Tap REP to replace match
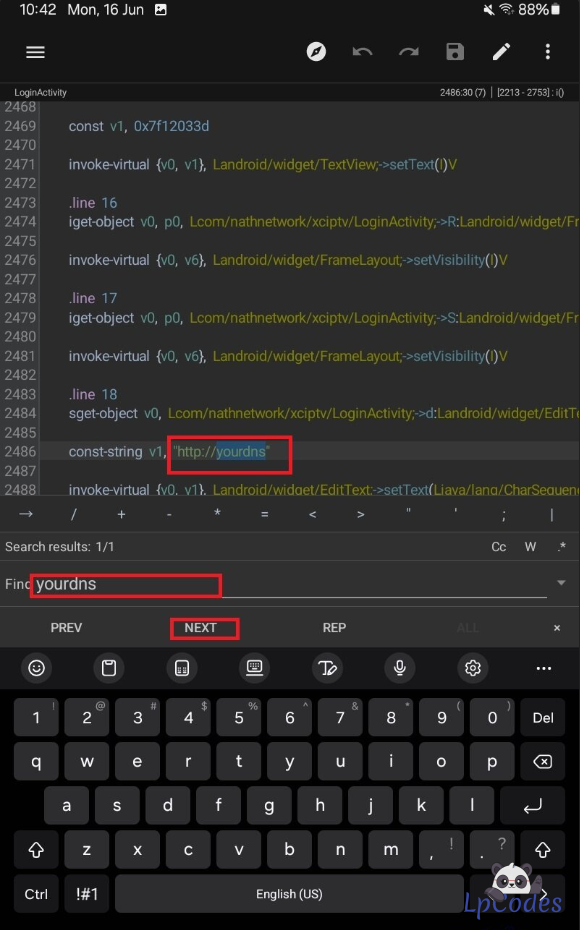This screenshot has height=930, width=580. pyautogui.click(x=334, y=628)
